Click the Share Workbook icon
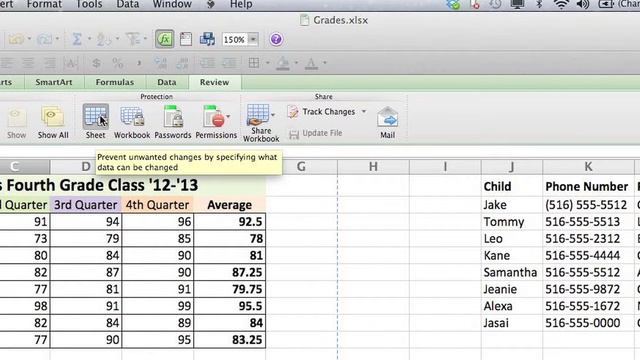640x360 pixels. coord(258,115)
